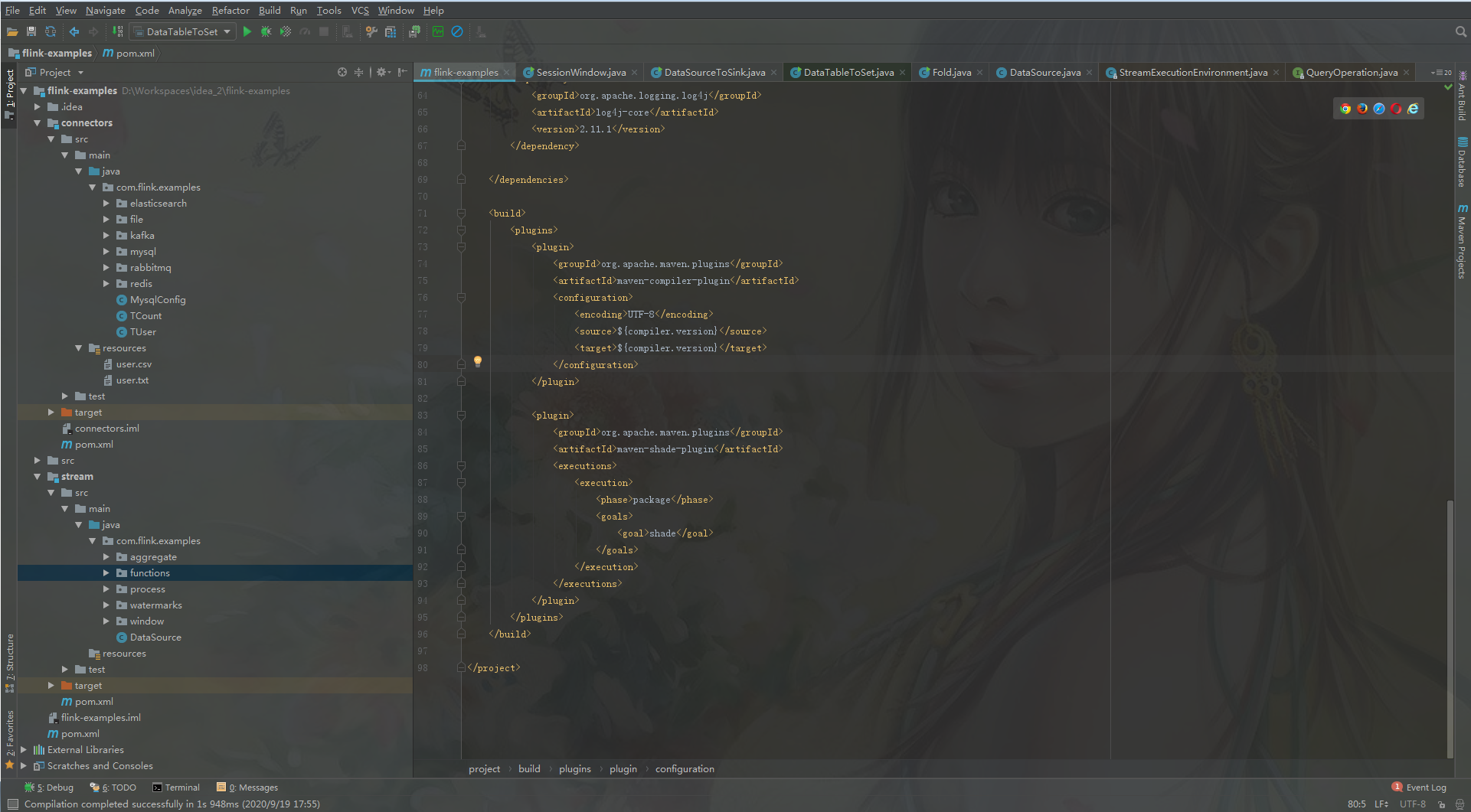This screenshot has width=1471, height=812.
Task: Run DataTableToSet with the green play icon
Action: tap(247, 31)
